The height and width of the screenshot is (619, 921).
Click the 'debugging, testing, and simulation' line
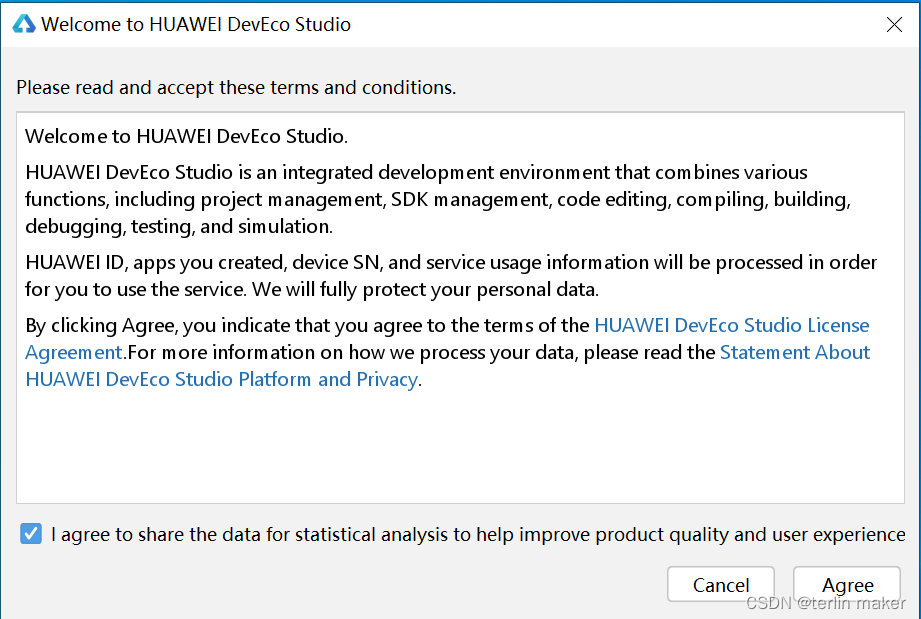[179, 226]
